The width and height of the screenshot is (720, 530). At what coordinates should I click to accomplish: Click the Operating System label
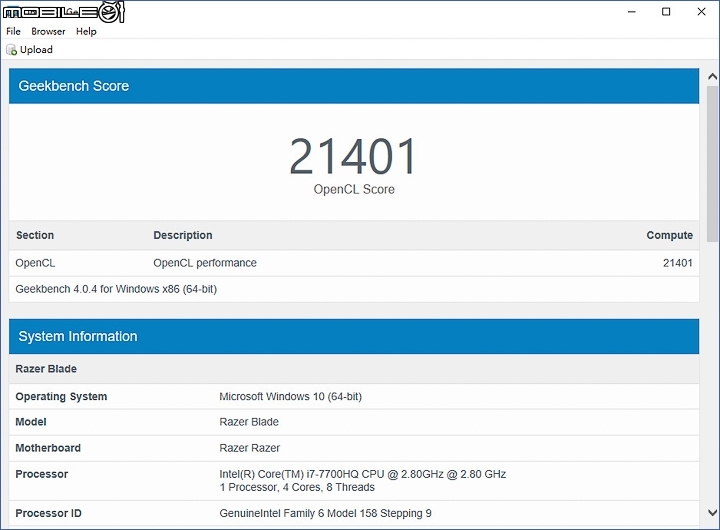coord(61,396)
